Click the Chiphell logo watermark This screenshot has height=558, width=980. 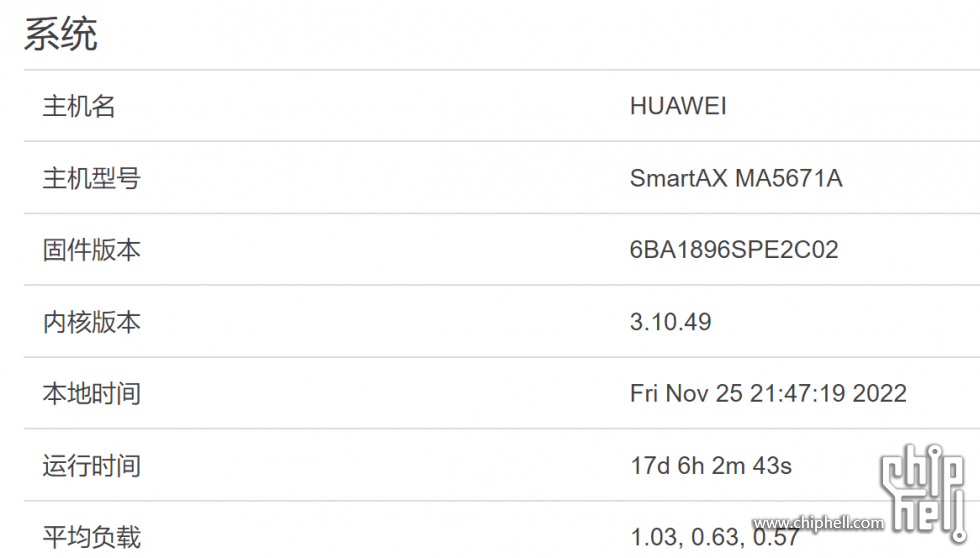[x=924, y=493]
